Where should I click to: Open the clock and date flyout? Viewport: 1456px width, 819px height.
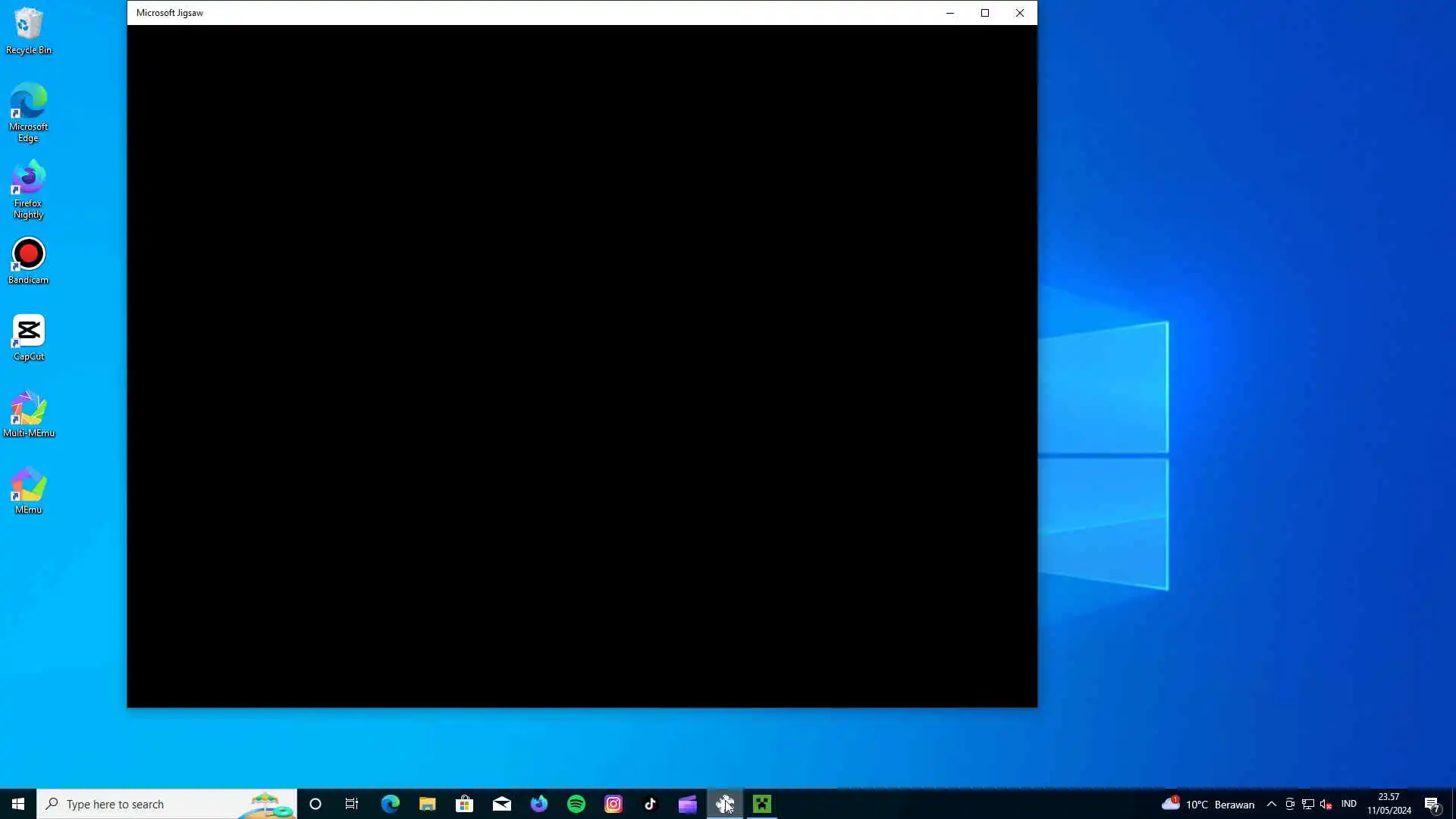tap(1389, 804)
